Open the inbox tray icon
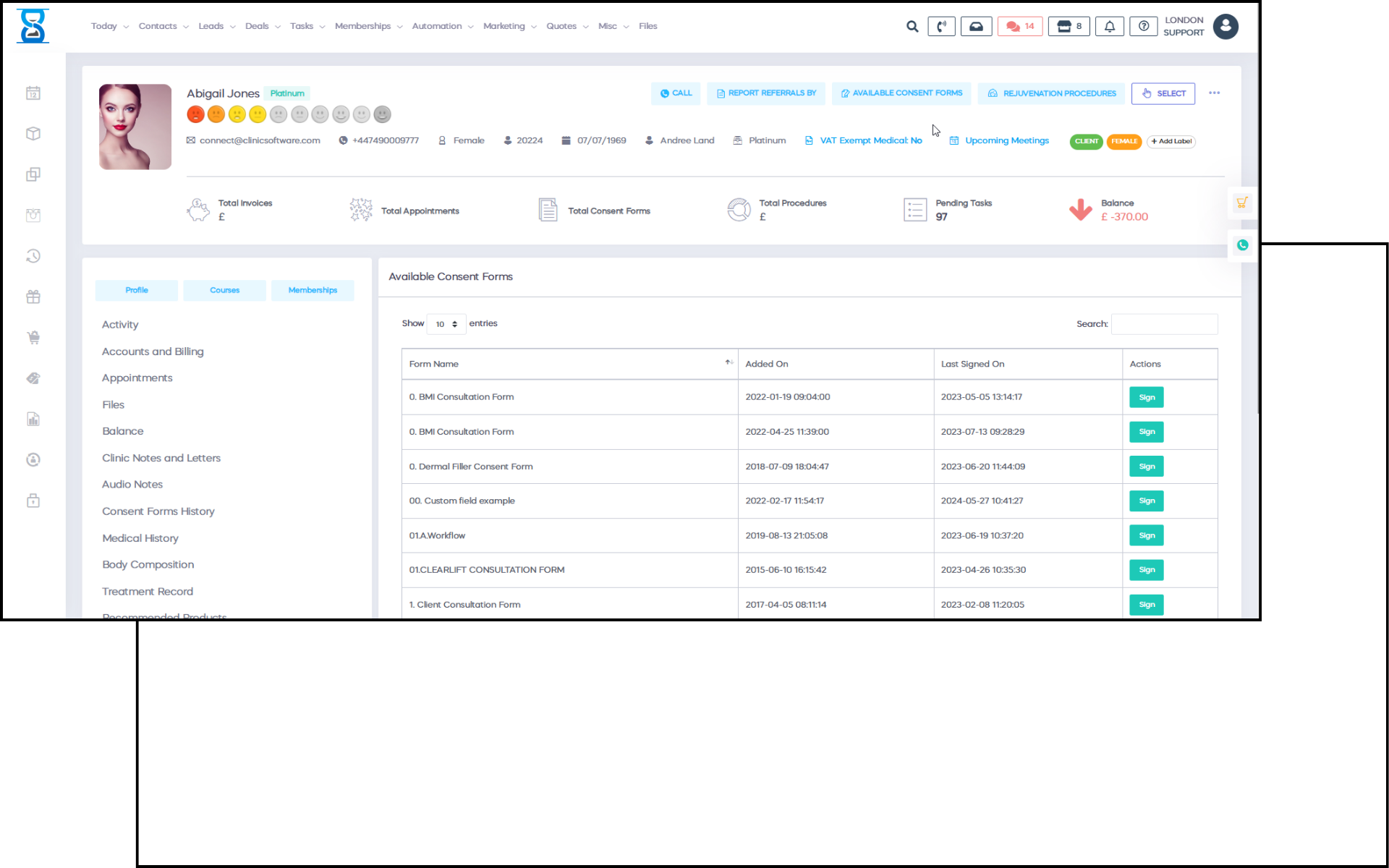The image size is (1389, 868). coord(976,27)
